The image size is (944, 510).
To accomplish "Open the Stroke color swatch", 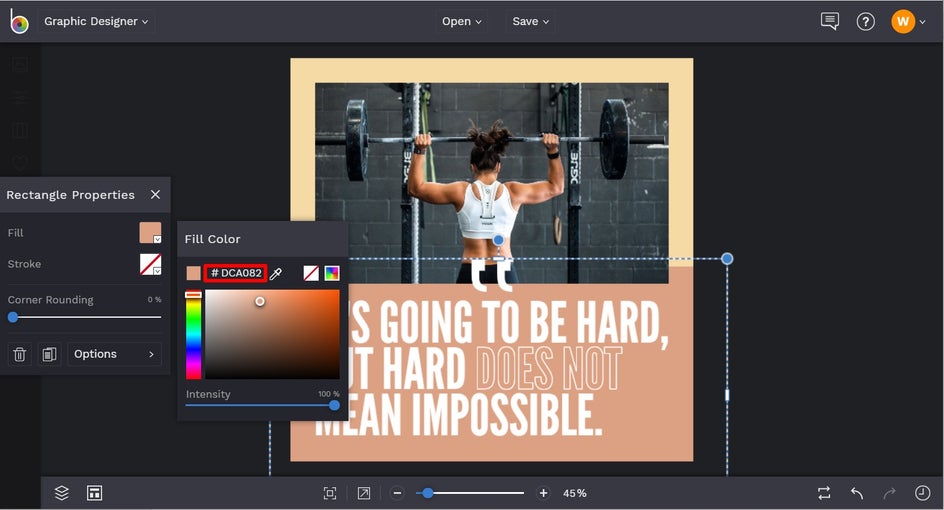I will [x=151, y=264].
